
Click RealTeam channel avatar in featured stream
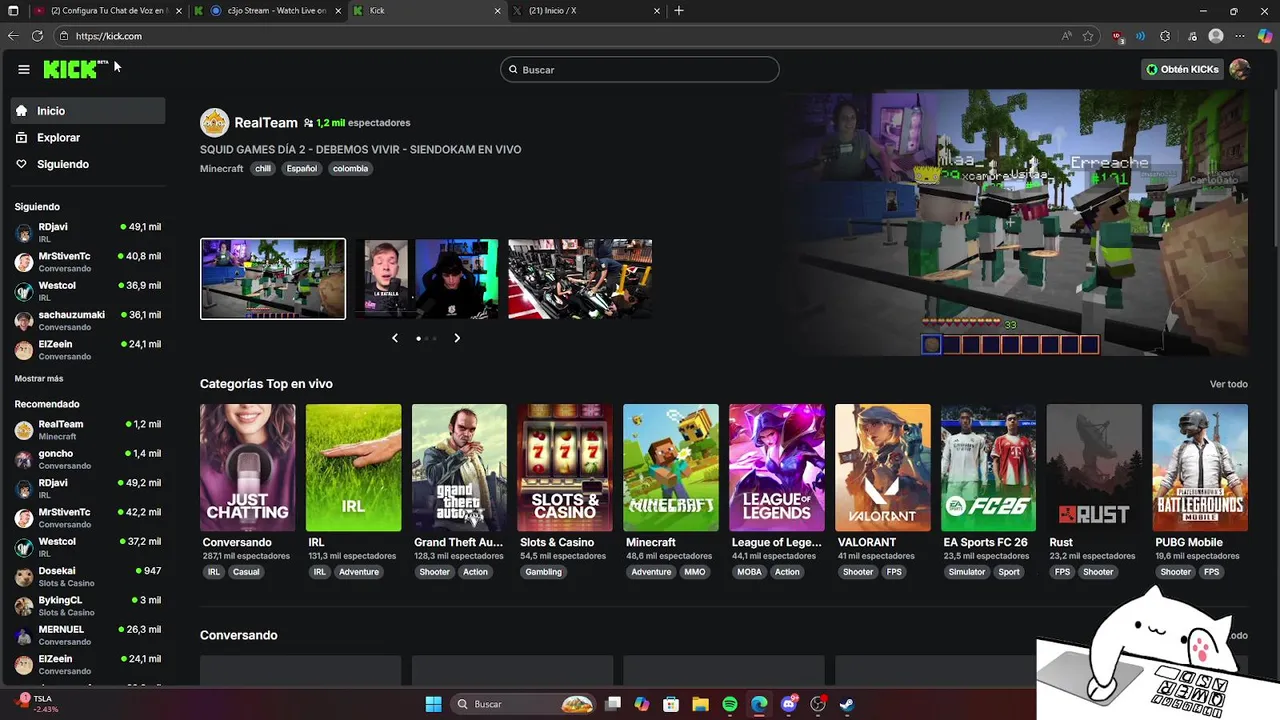(214, 123)
